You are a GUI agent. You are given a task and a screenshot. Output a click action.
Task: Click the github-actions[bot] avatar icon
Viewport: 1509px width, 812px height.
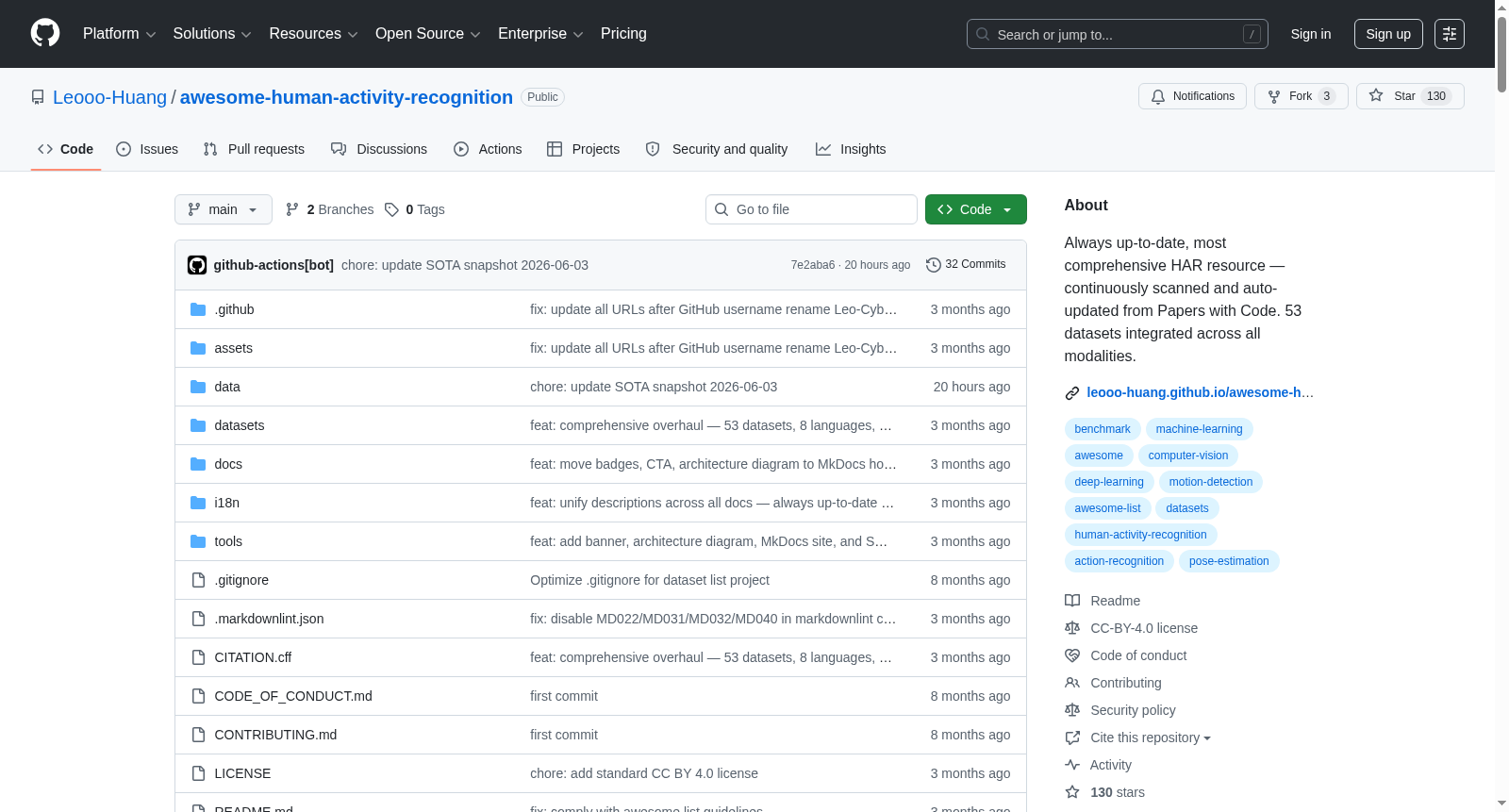click(x=197, y=265)
